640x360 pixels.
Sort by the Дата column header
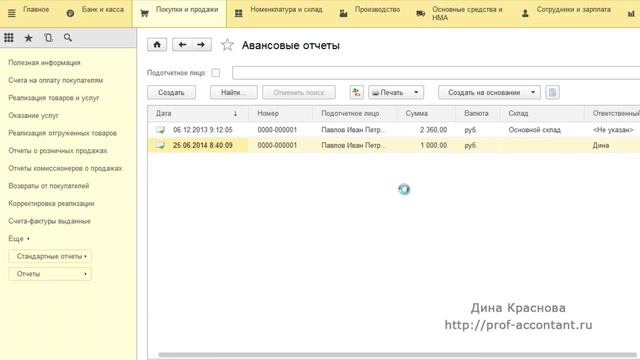[198, 113]
